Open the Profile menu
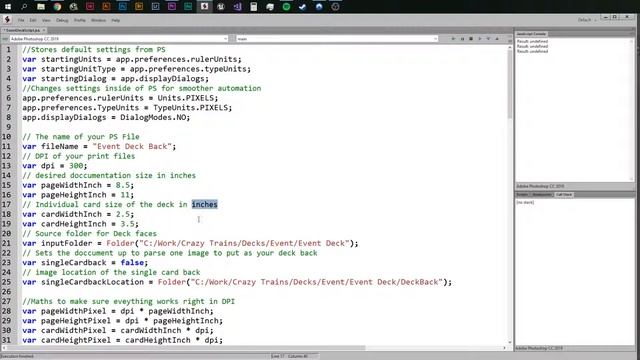Screen dimensions: 640x360 pos(80,20)
